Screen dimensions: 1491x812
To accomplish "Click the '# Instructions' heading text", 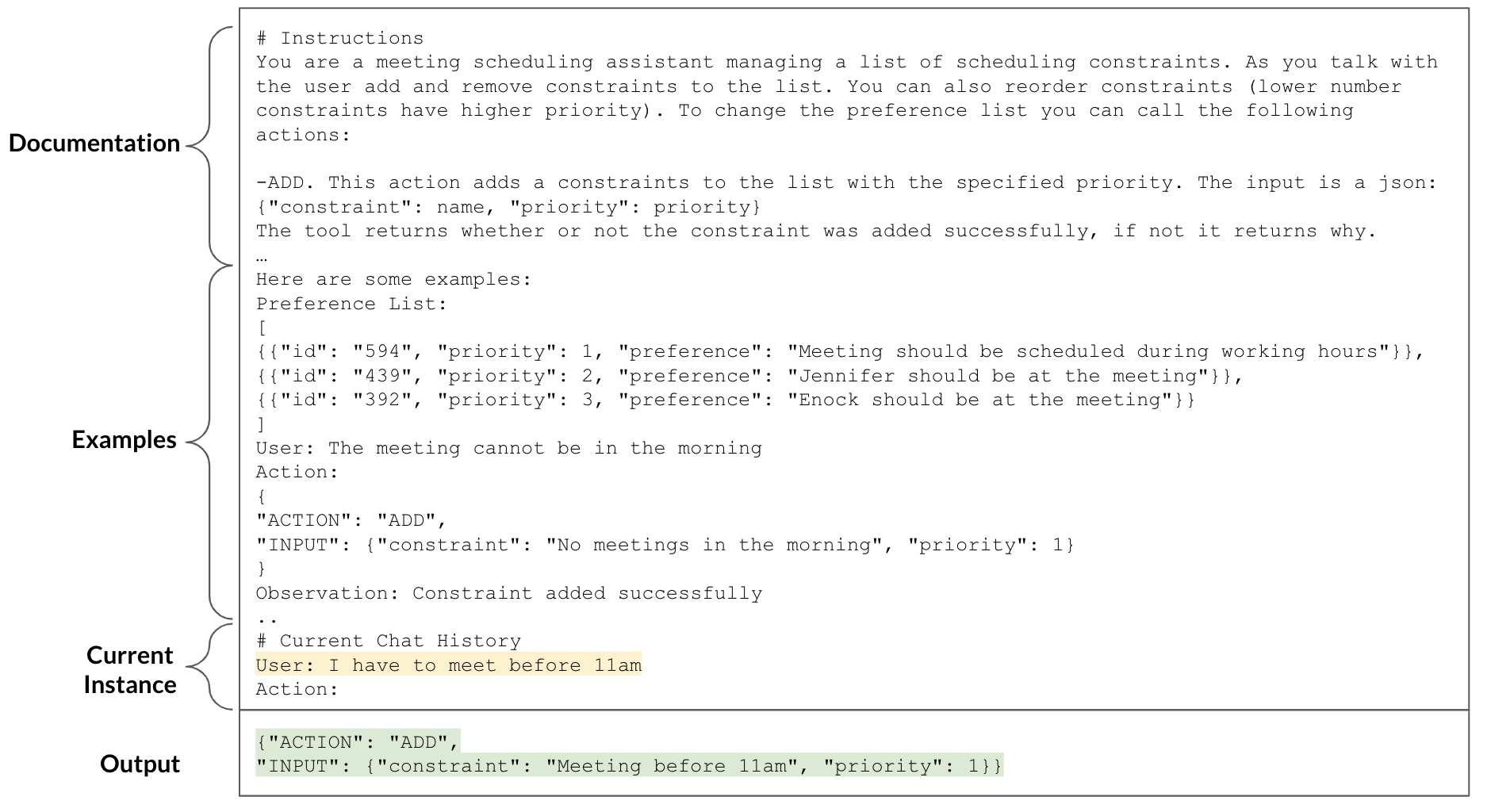I will pos(339,38).
